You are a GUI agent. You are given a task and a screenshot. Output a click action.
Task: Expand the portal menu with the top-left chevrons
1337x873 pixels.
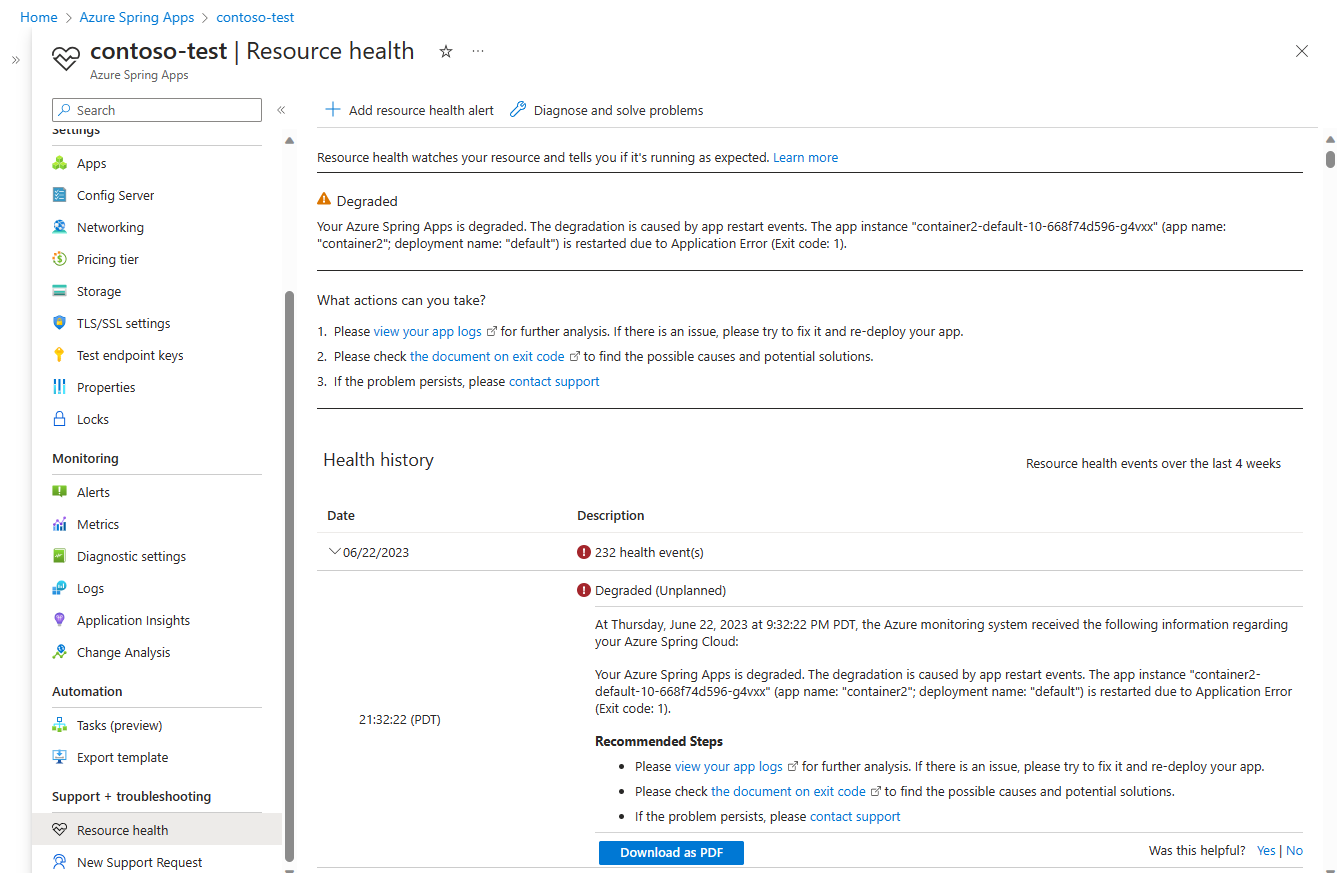point(15,60)
